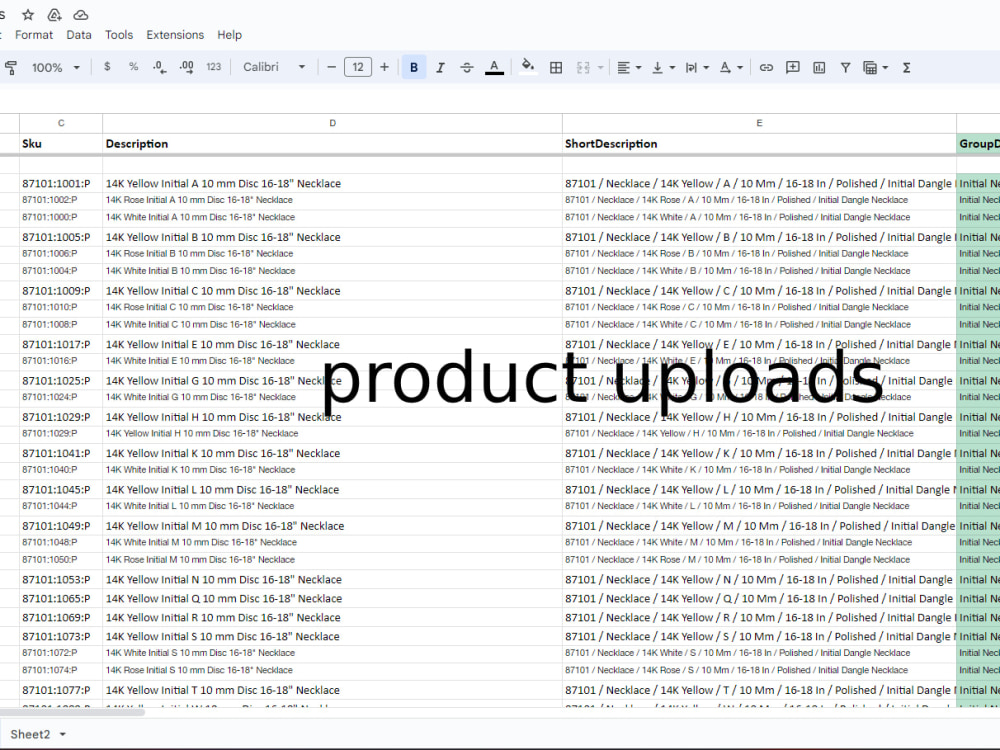This screenshot has height=750, width=1000.
Task: Open the 123 number formats menu
Action: (214, 67)
